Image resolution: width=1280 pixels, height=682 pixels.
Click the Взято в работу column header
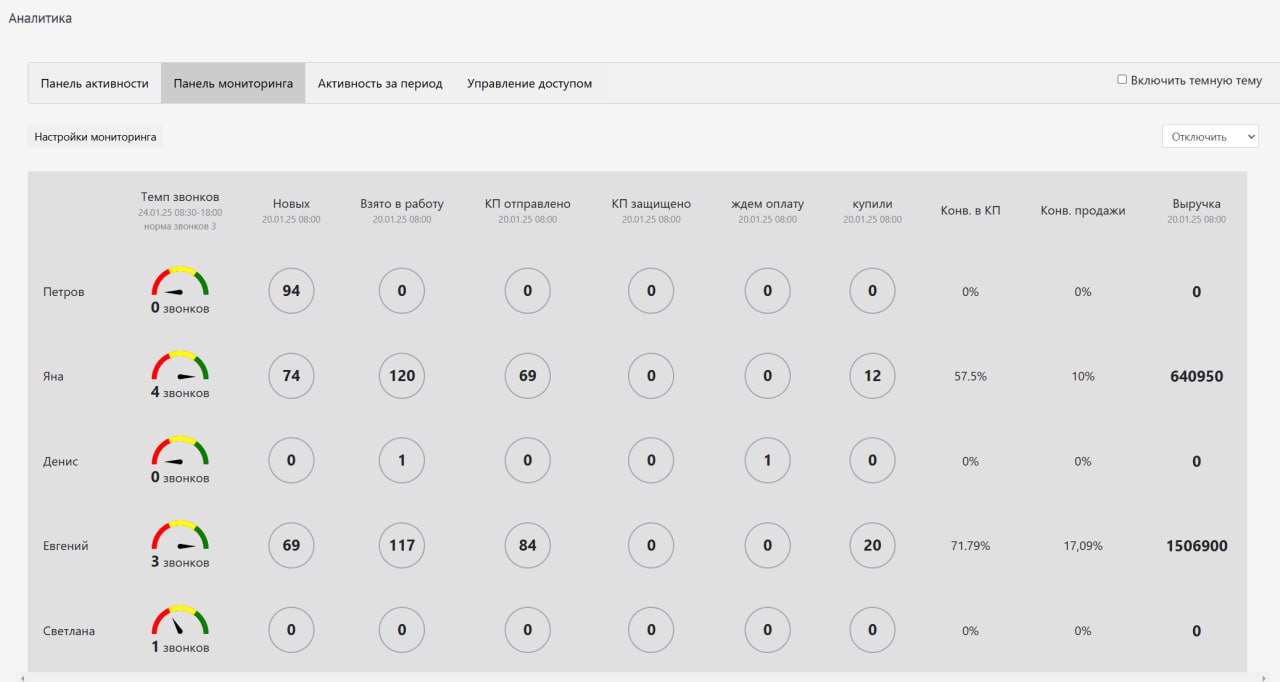402,204
